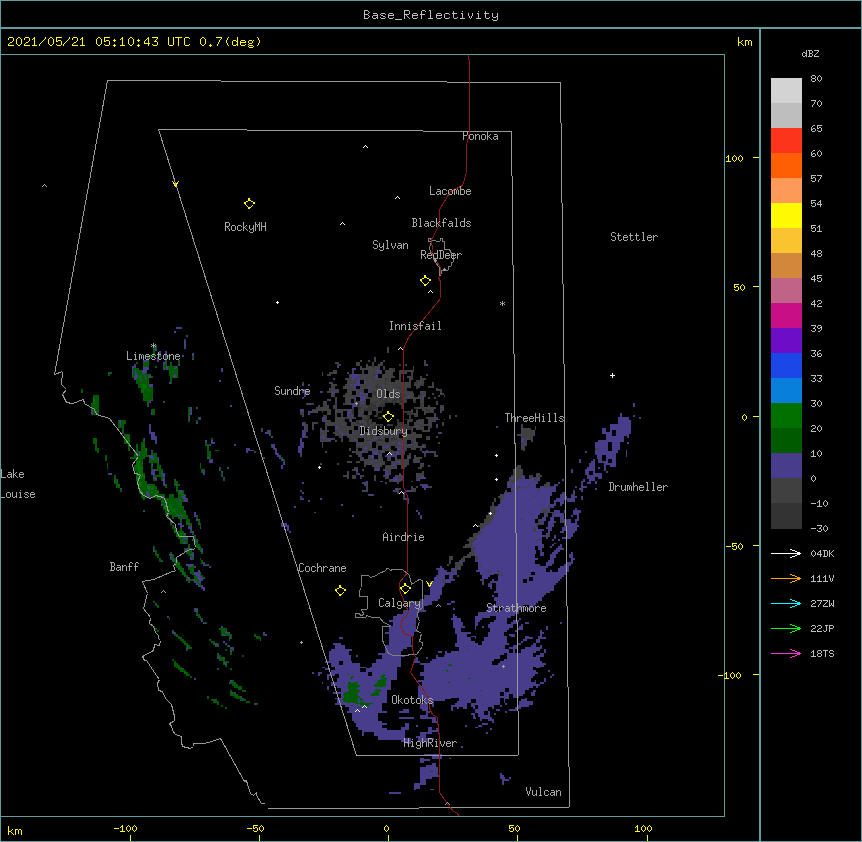The width and height of the screenshot is (862, 842).
Task: Click the Banff map label
Action: point(124,567)
